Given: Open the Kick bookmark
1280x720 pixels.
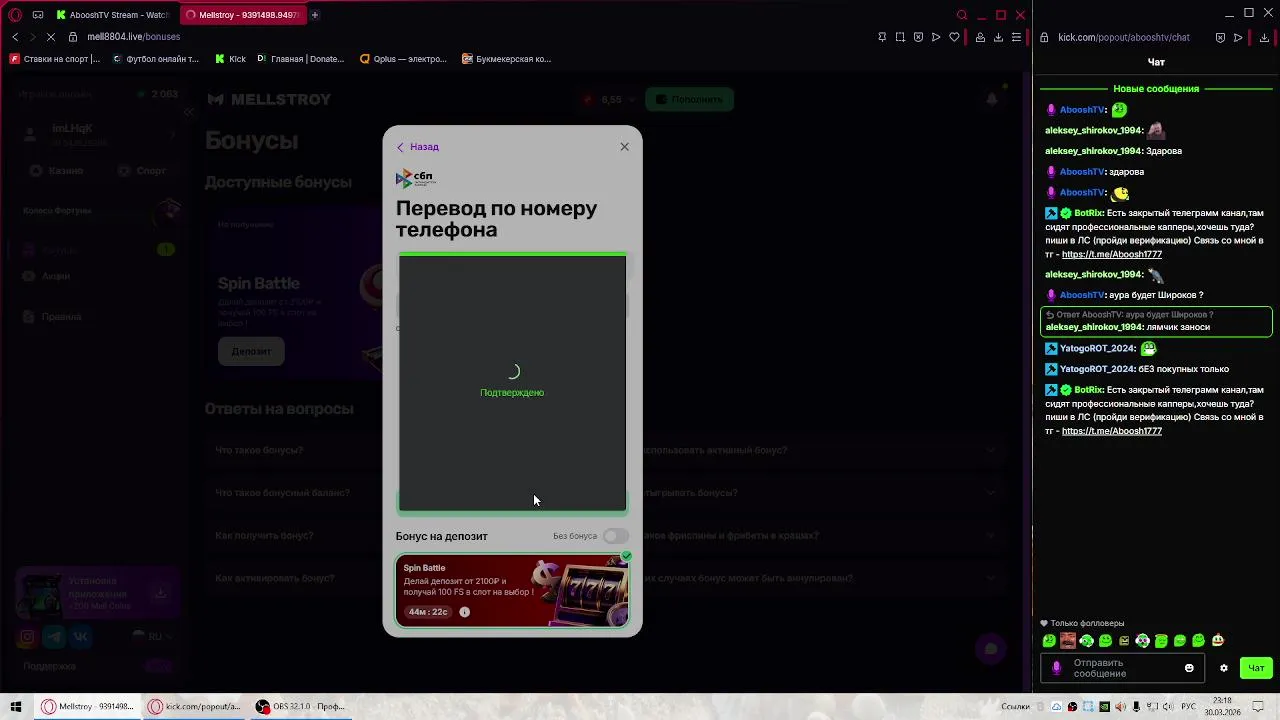Looking at the screenshot, I should pyautogui.click(x=230, y=59).
